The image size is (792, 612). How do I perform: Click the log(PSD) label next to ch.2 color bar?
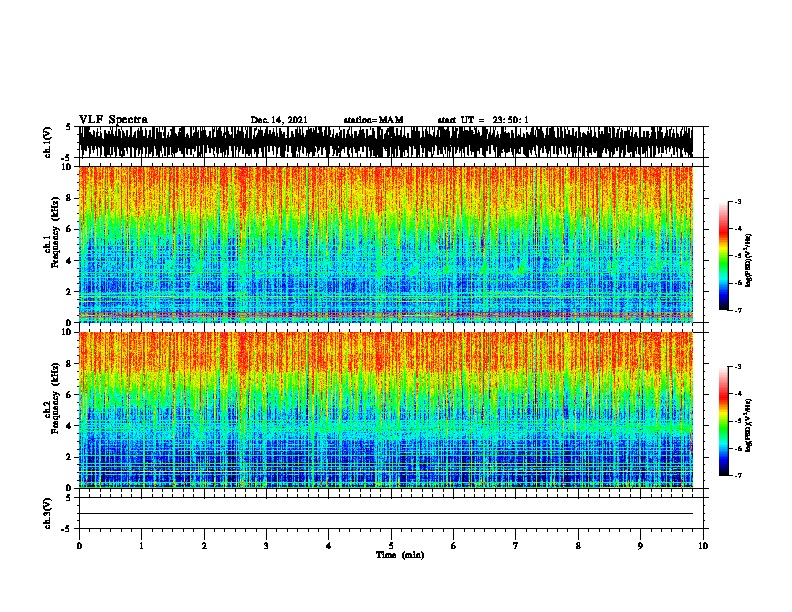pos(748,425)
